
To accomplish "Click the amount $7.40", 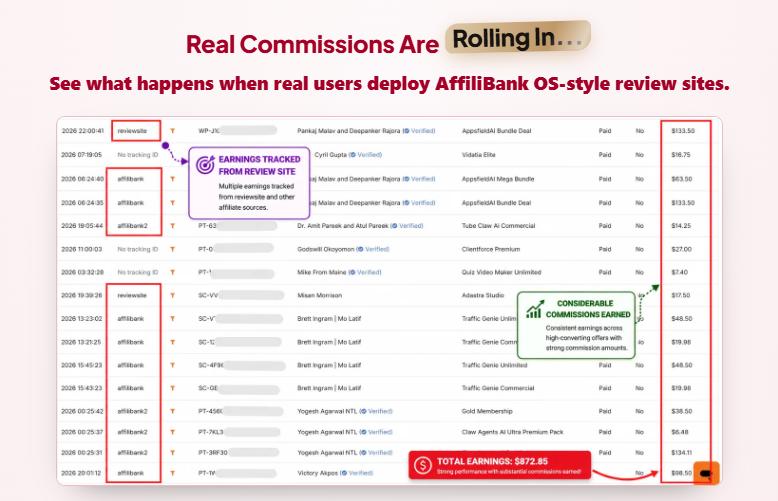I will pyautogui.click(x=680, y=272).
